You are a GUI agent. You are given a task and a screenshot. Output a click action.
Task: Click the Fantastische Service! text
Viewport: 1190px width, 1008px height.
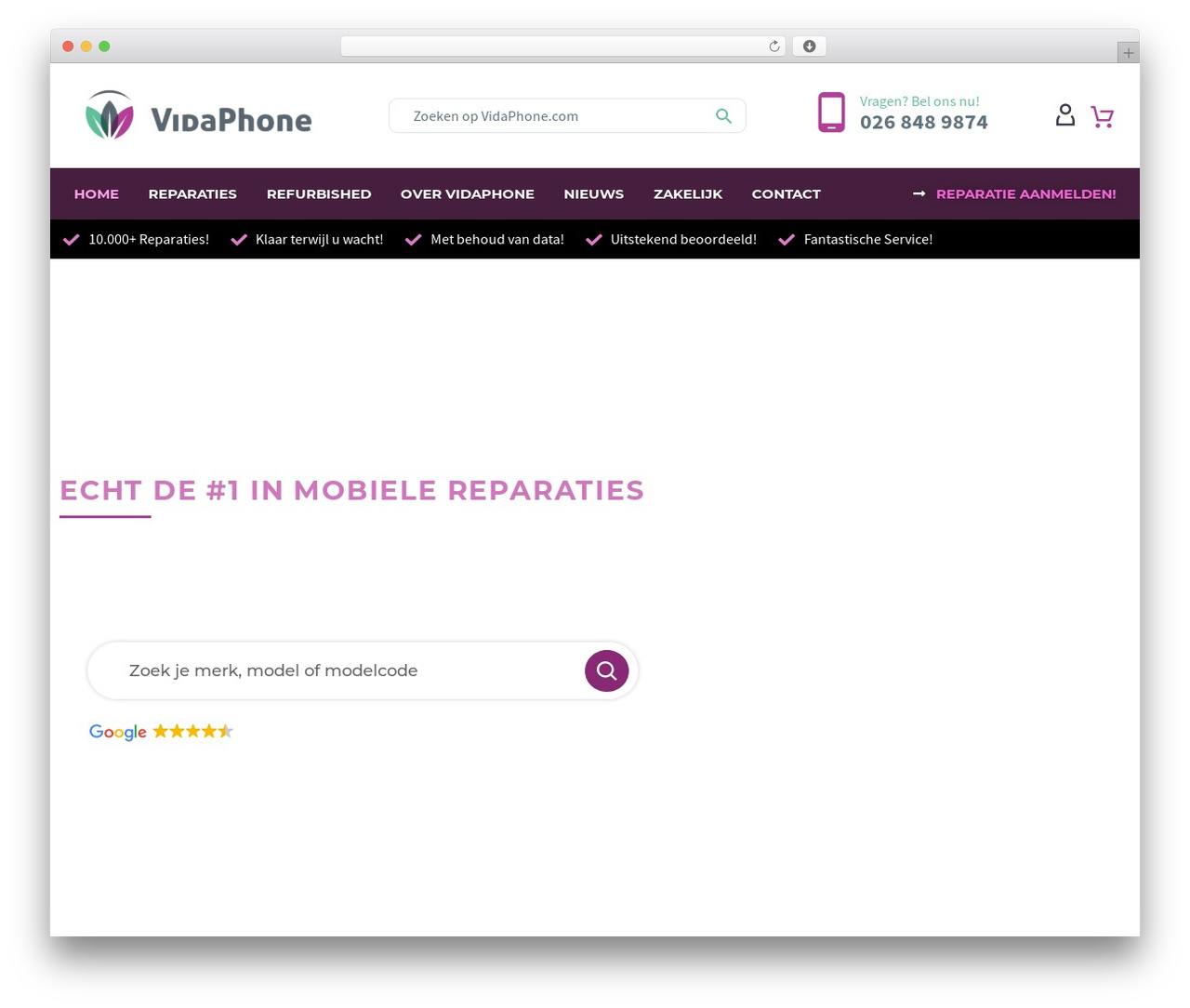[868, 240]
